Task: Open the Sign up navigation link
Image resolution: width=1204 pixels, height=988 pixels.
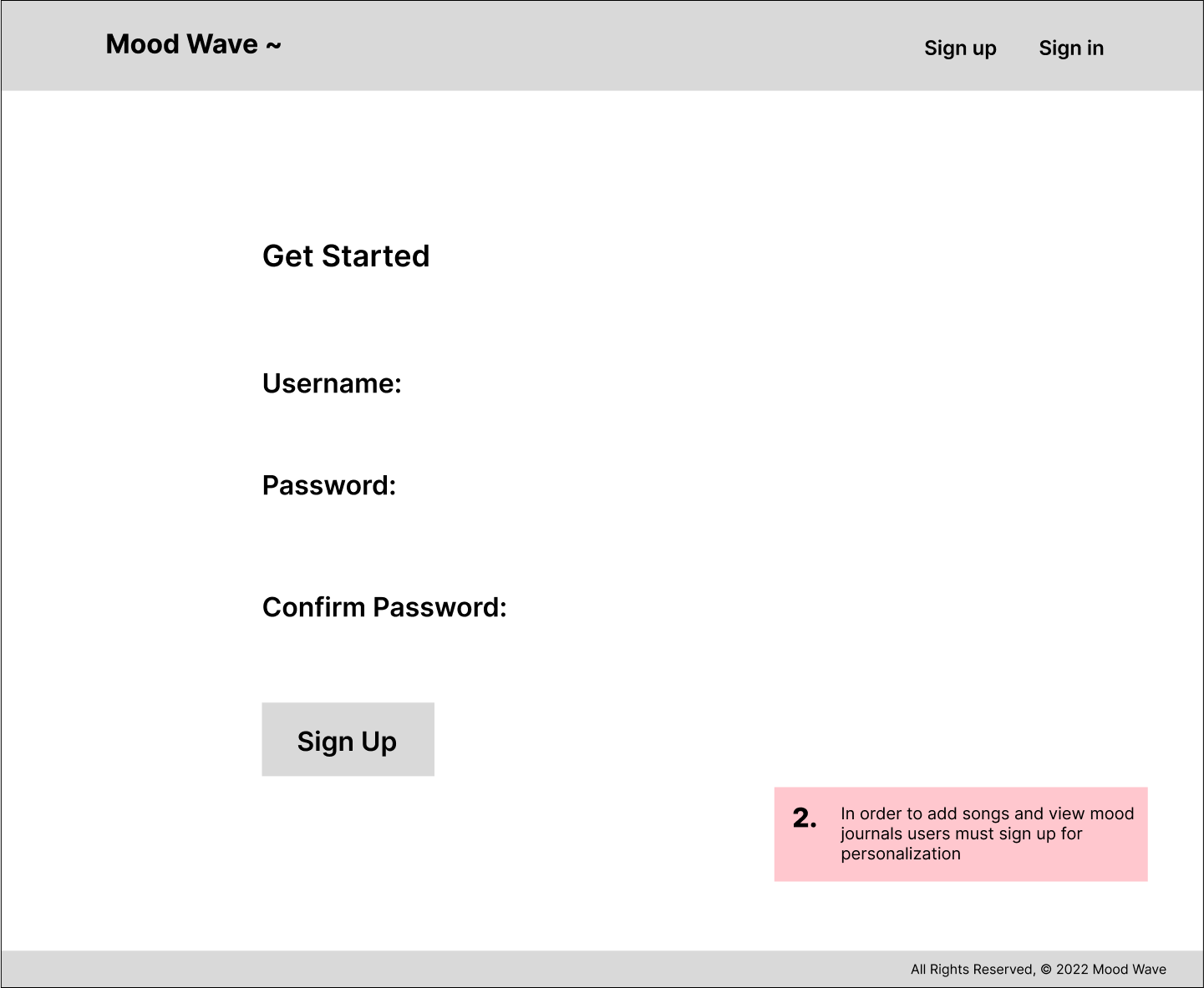Action: coord(960,48)
